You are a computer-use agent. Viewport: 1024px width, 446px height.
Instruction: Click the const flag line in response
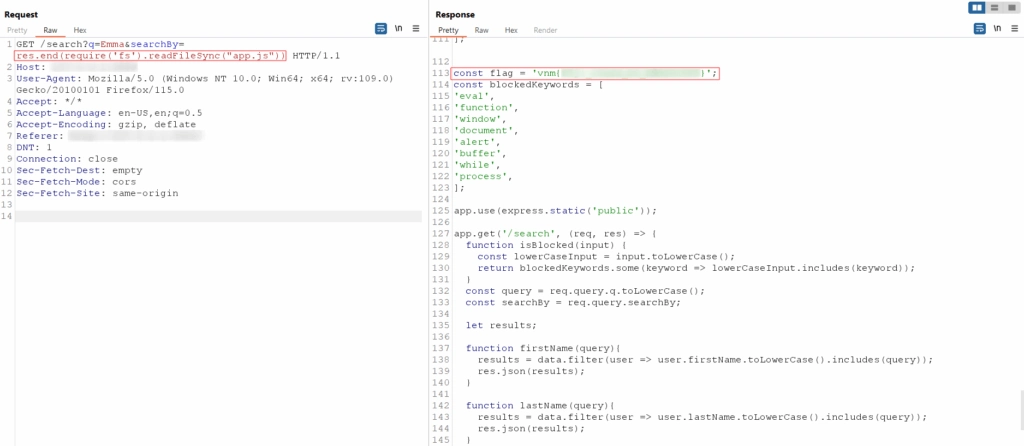585,73
